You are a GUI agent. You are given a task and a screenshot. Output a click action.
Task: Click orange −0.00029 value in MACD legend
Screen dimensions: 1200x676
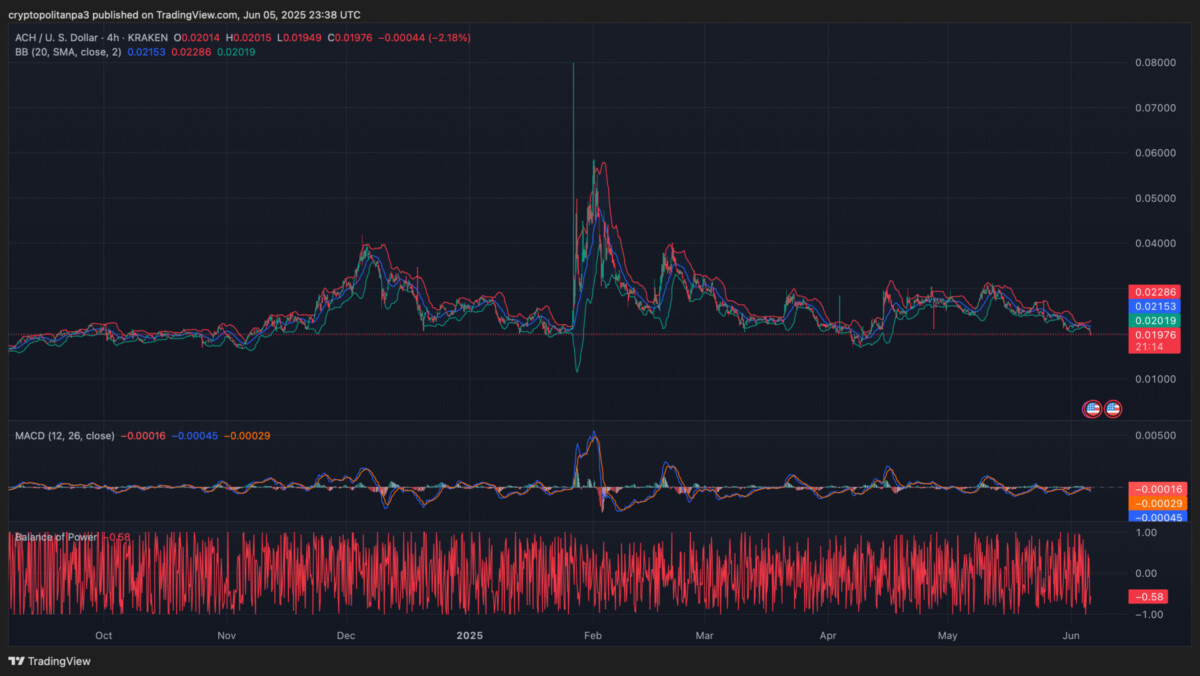247,436
